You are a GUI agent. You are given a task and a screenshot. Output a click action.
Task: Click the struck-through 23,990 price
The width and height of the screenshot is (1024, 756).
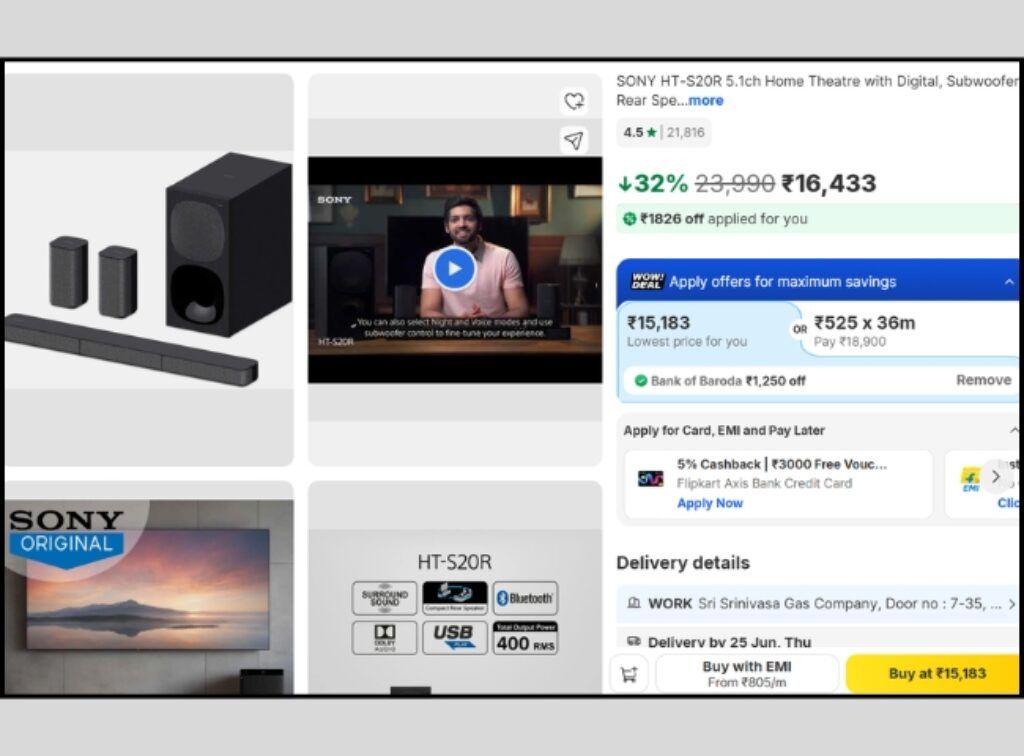735,183
